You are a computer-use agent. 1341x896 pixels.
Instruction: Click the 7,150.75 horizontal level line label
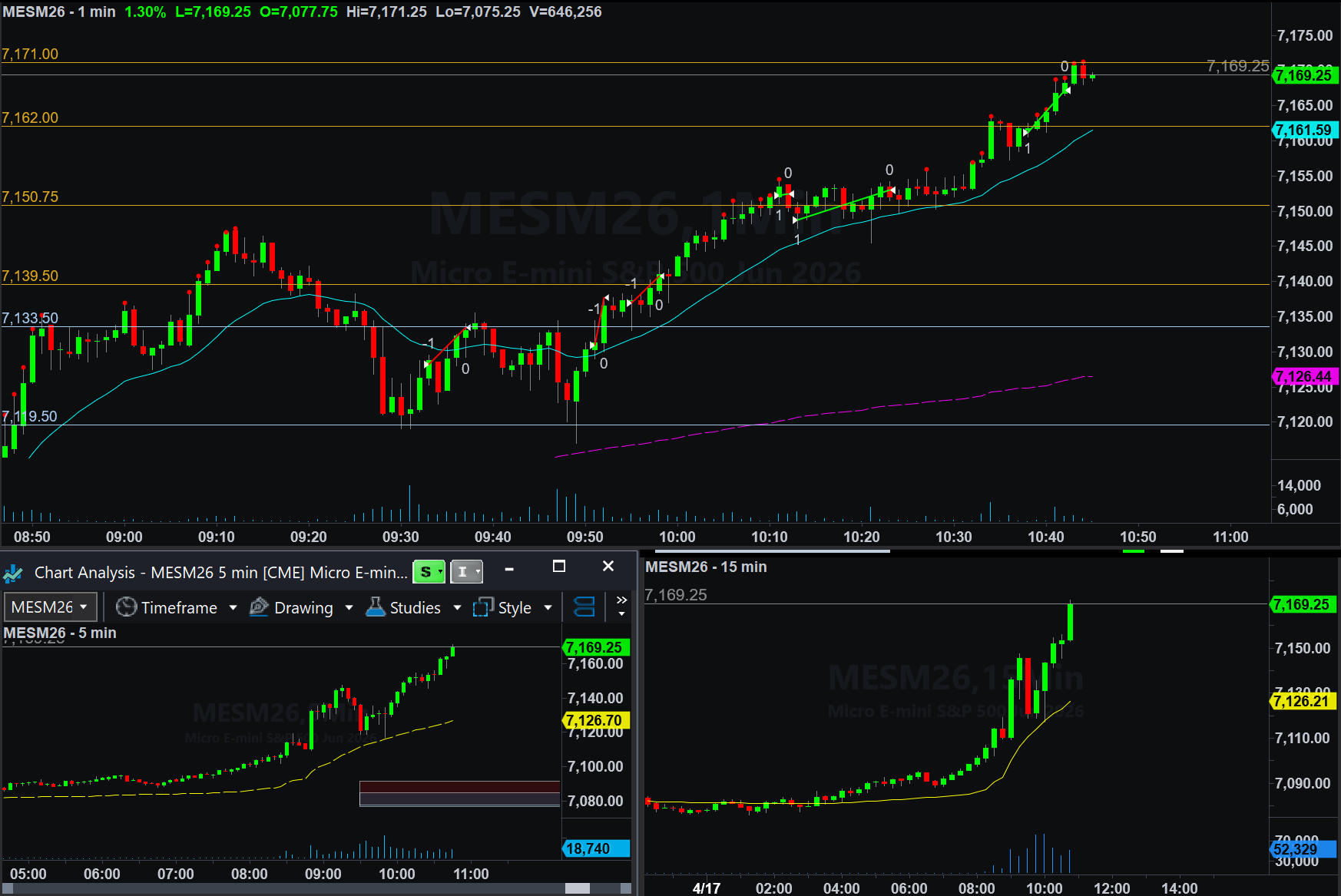(30, 197)
